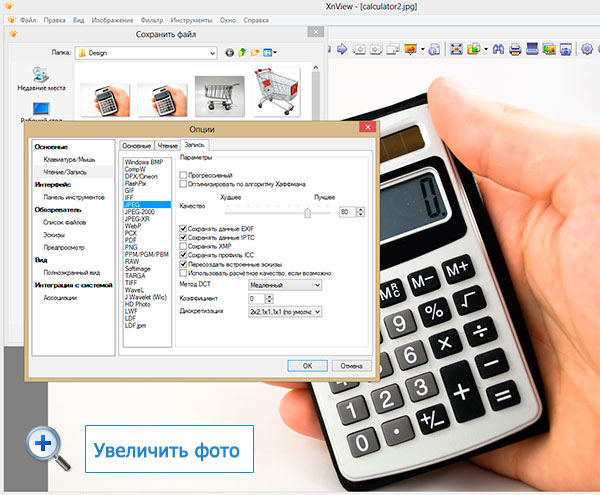This screenshot has height=495, width=600.
Task: Open the Файл menu
Action: (28, 20)
